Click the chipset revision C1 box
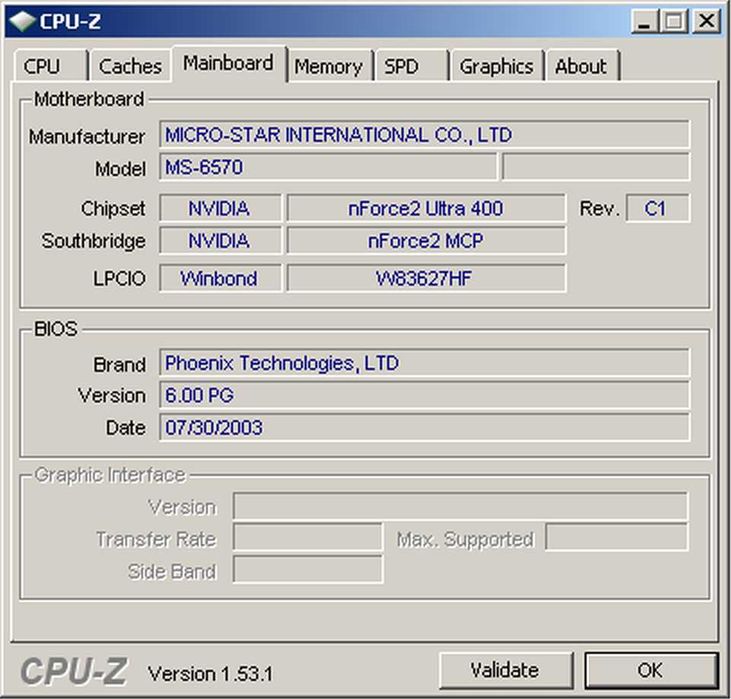This screenshot has height=699, width=731. pos(657,208)
